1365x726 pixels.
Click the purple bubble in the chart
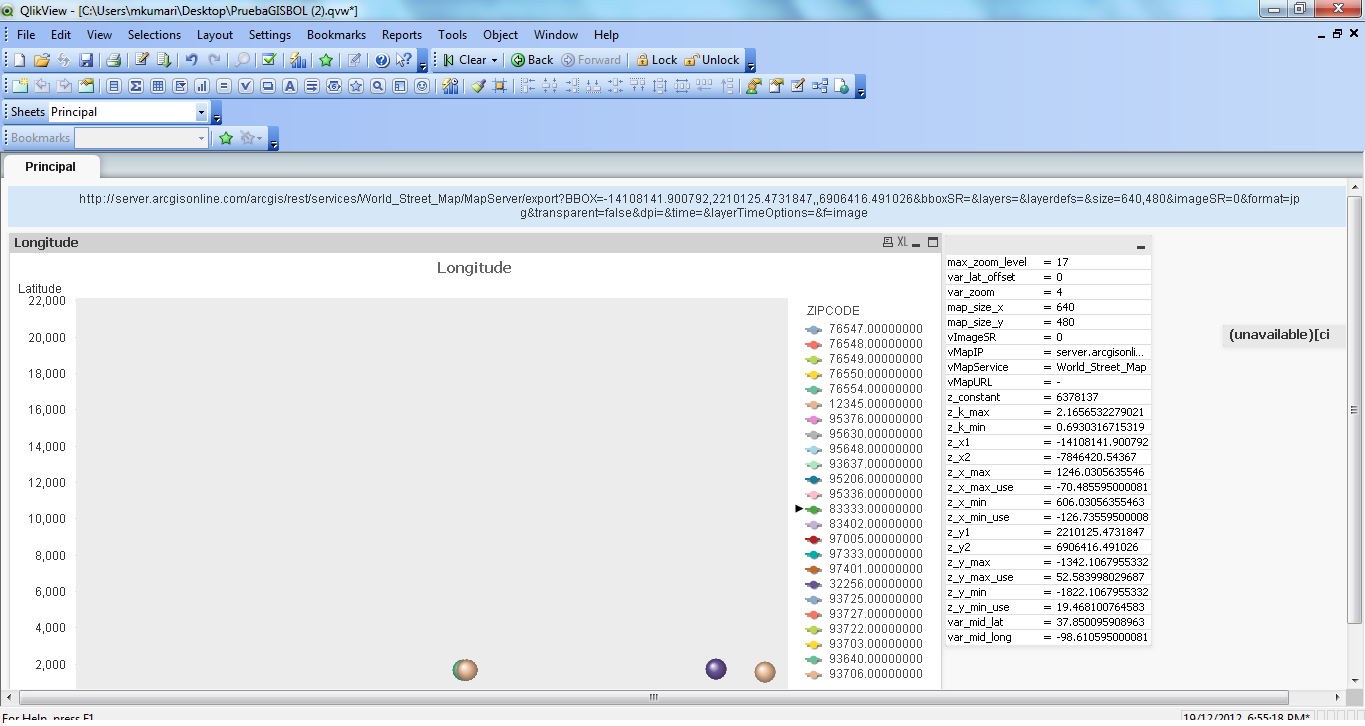point(716,669)
